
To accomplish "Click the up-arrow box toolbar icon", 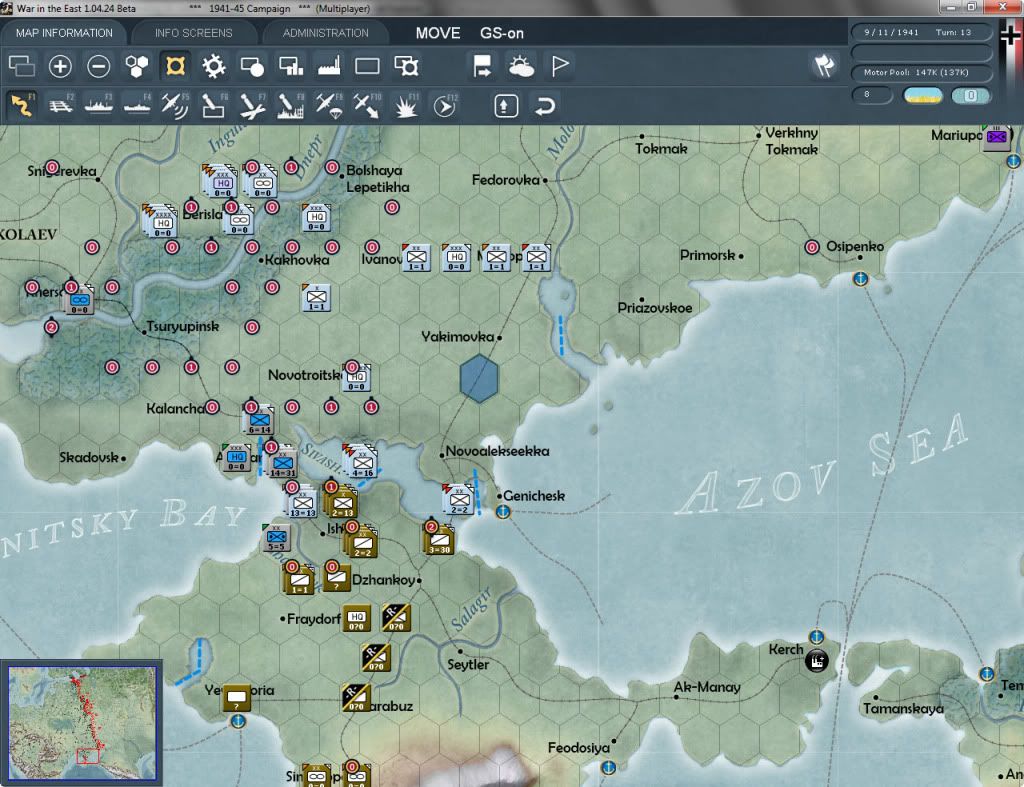I will click(506, 105).
